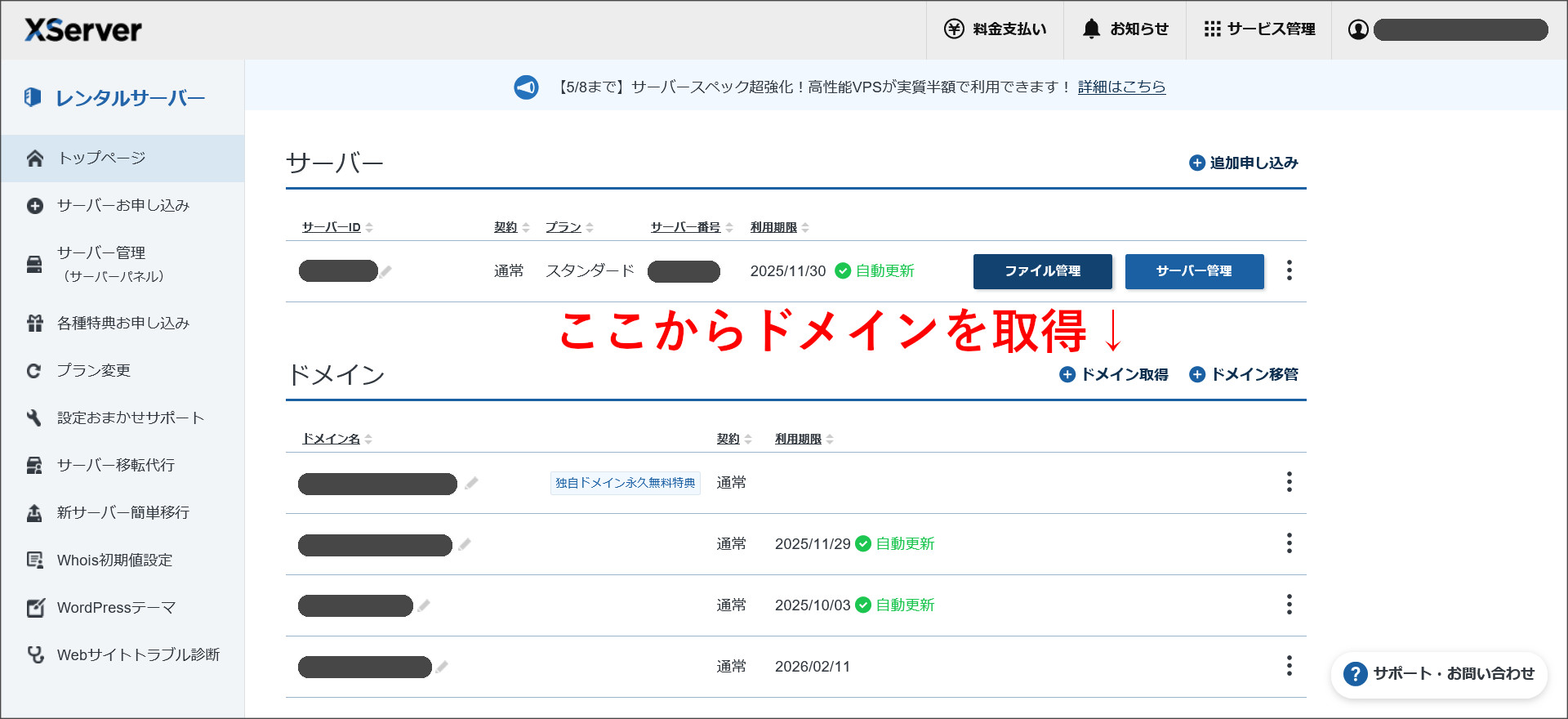Click the user account icon

click(x=1358, y=29)
